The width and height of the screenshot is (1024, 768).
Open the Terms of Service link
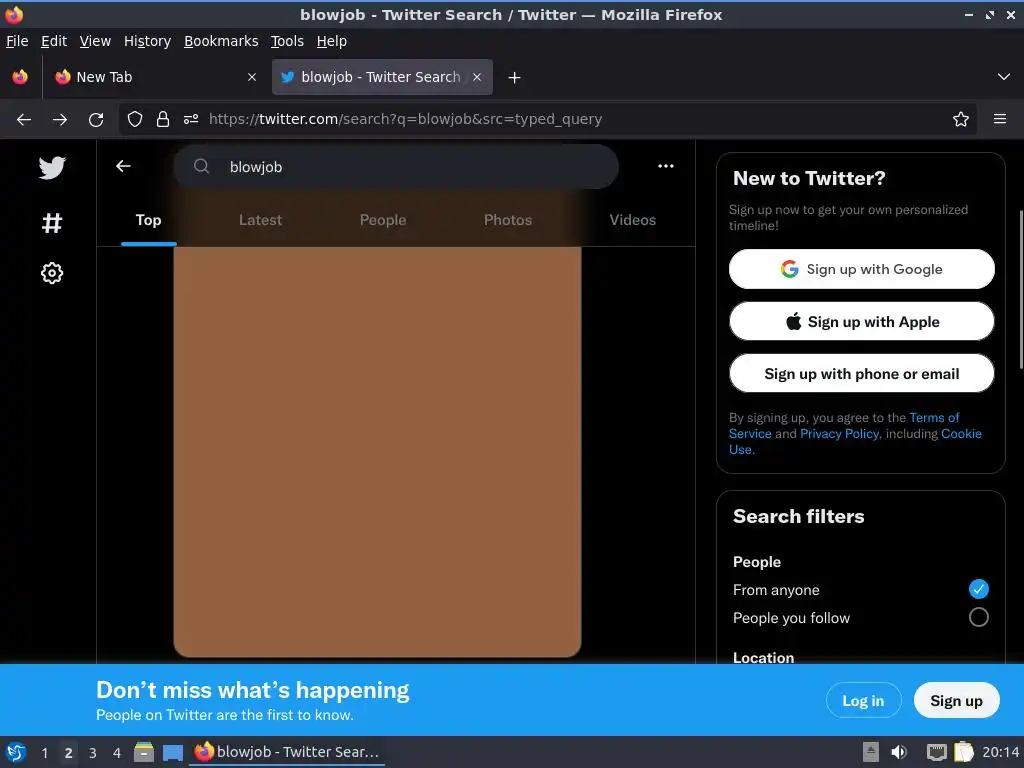(934, 418)
